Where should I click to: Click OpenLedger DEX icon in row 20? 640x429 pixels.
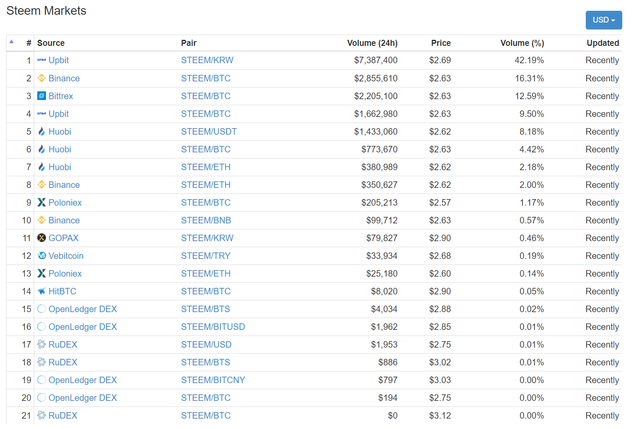[x=41, y=398]
